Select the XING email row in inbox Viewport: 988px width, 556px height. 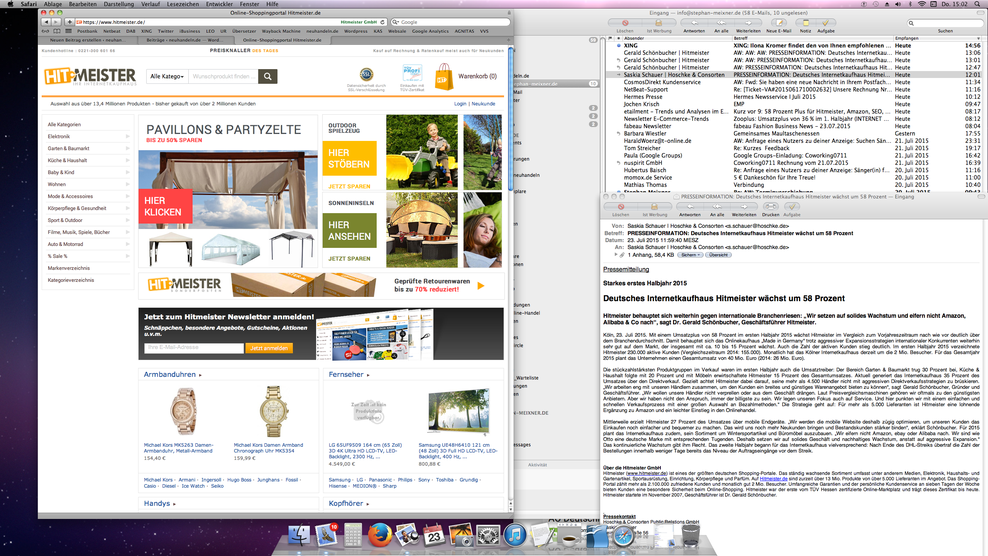coord(795,45)
